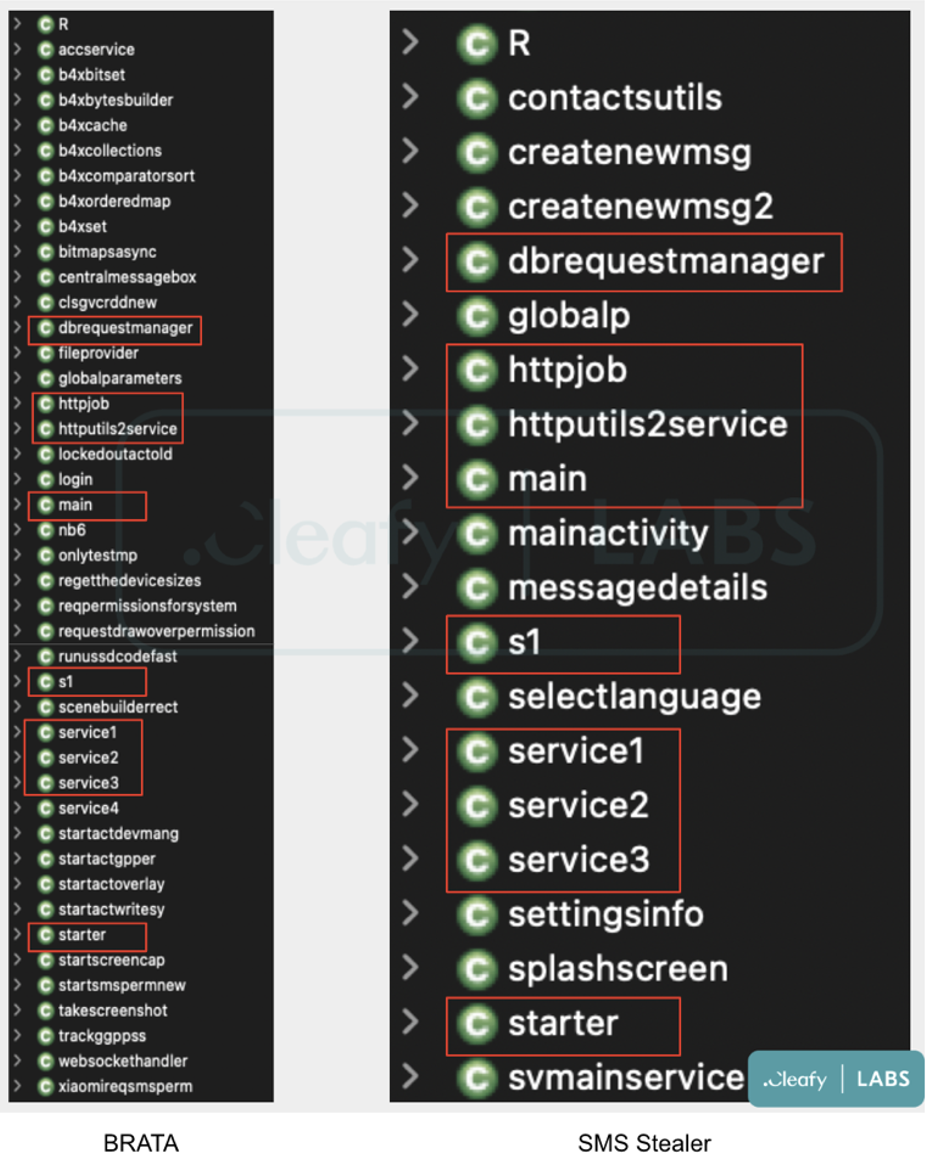932x1168 pixels.
Task: Click the class icon next to lockedoutactold
Action: pos(46,454)
